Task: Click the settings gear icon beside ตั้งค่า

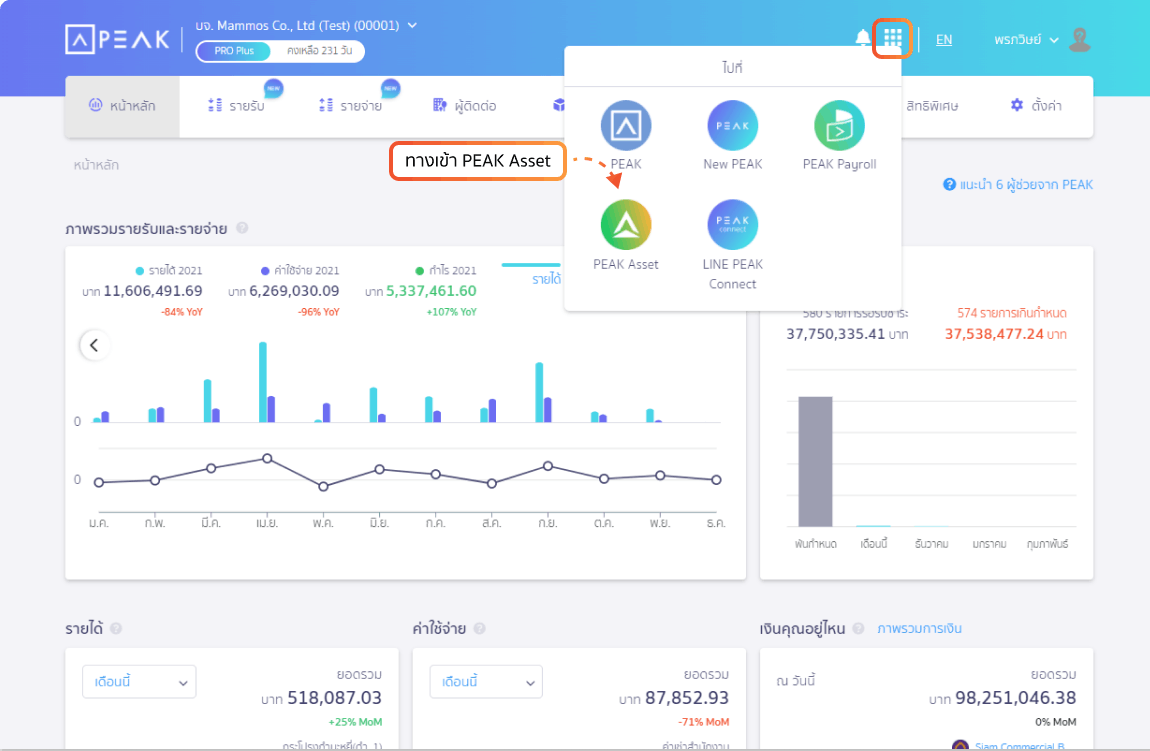Action: pos(1017,105)
